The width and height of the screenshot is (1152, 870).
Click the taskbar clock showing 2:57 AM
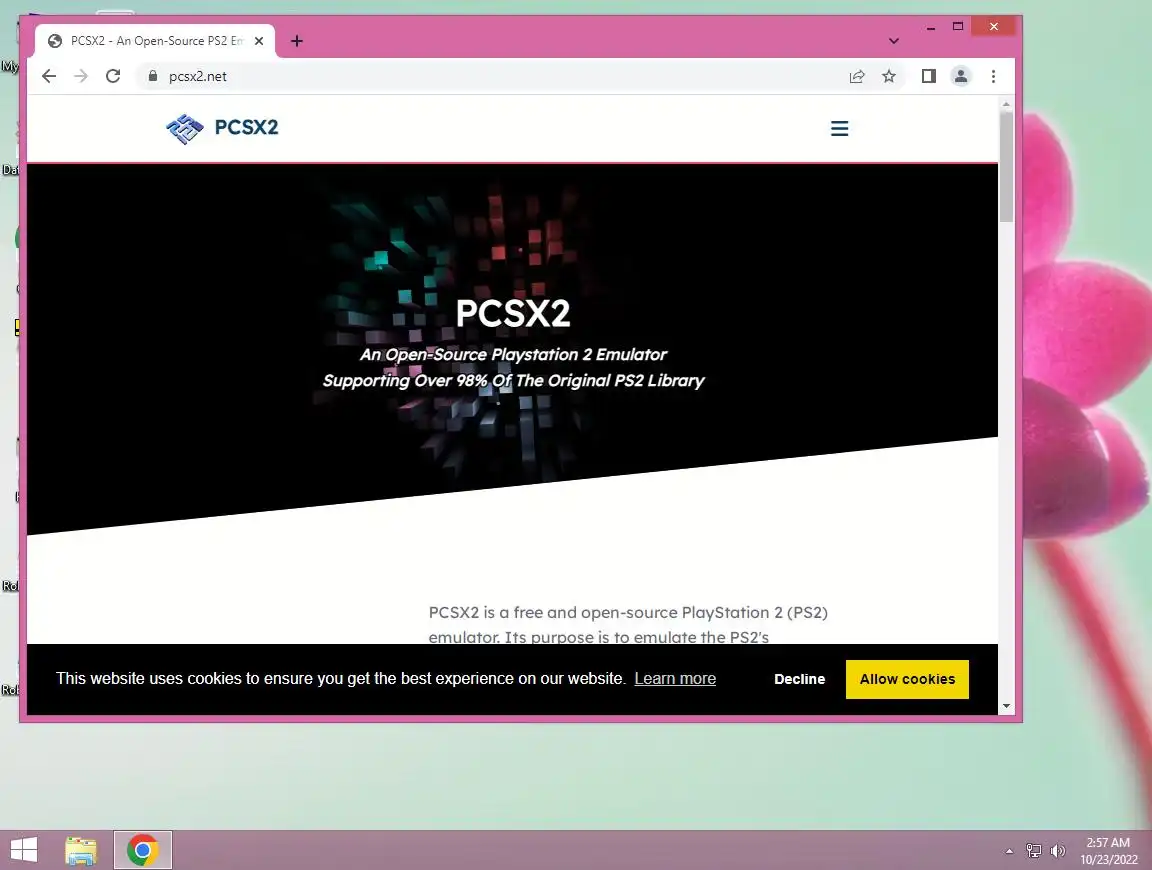(1108, 851)
